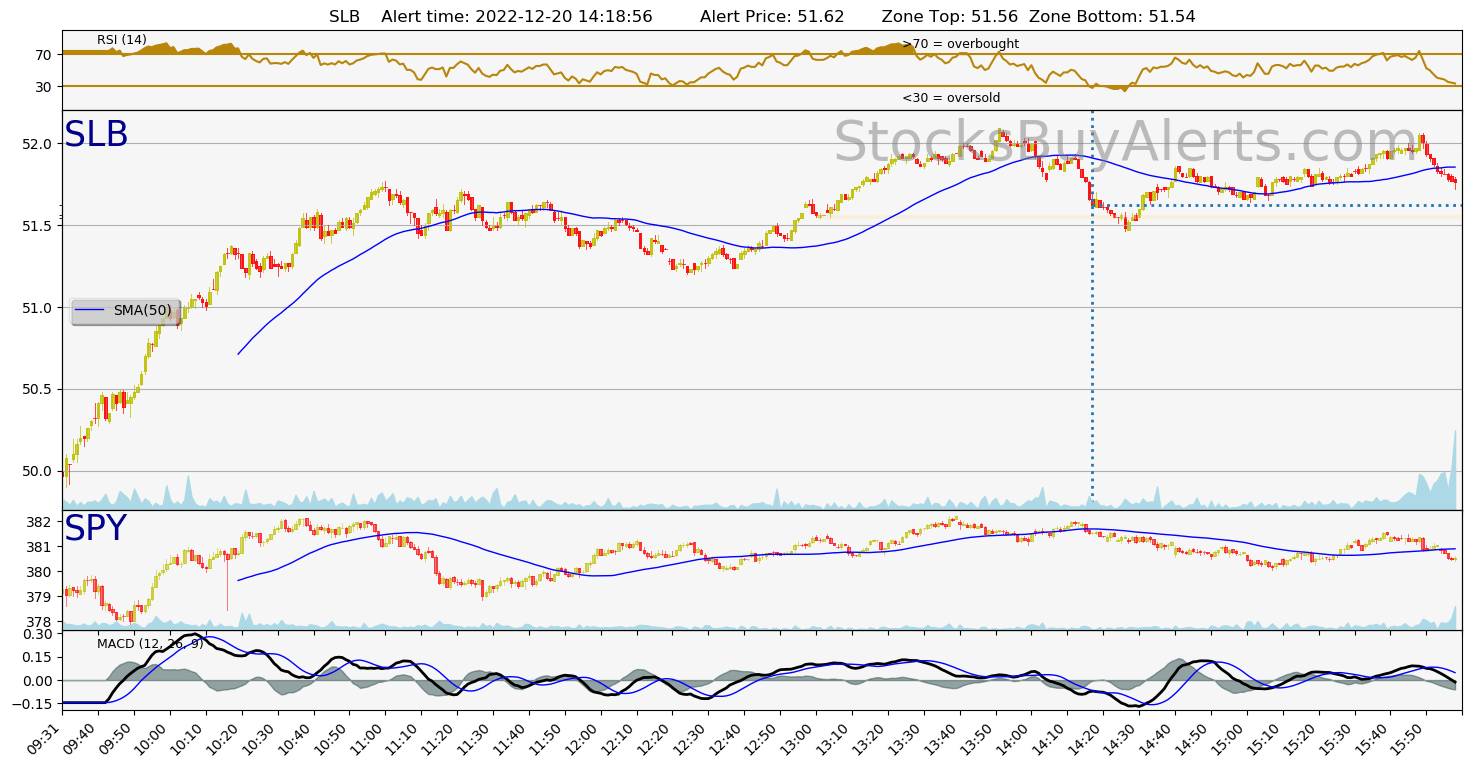
Task: Click the 'Alert Price: 51.62' title text
Action: (x=772, y=17)
